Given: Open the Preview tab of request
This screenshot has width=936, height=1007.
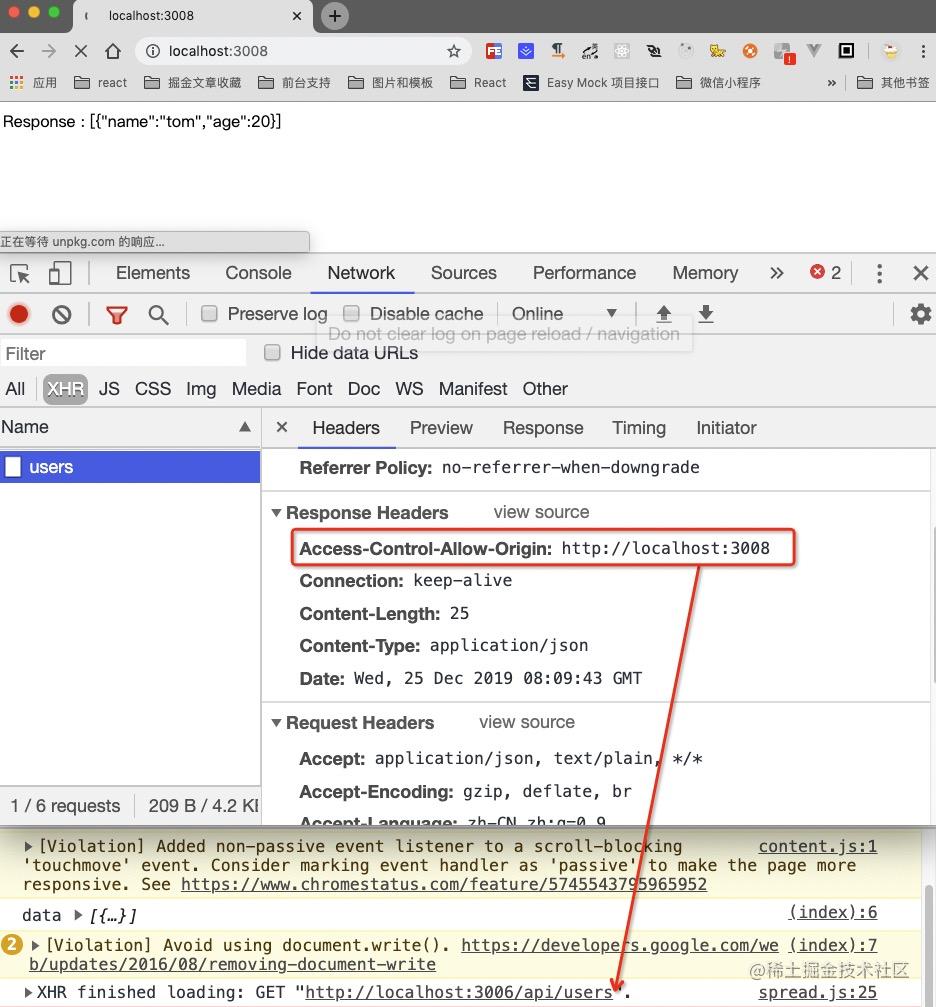Looking at the screenshot, I should pos(441,428).
